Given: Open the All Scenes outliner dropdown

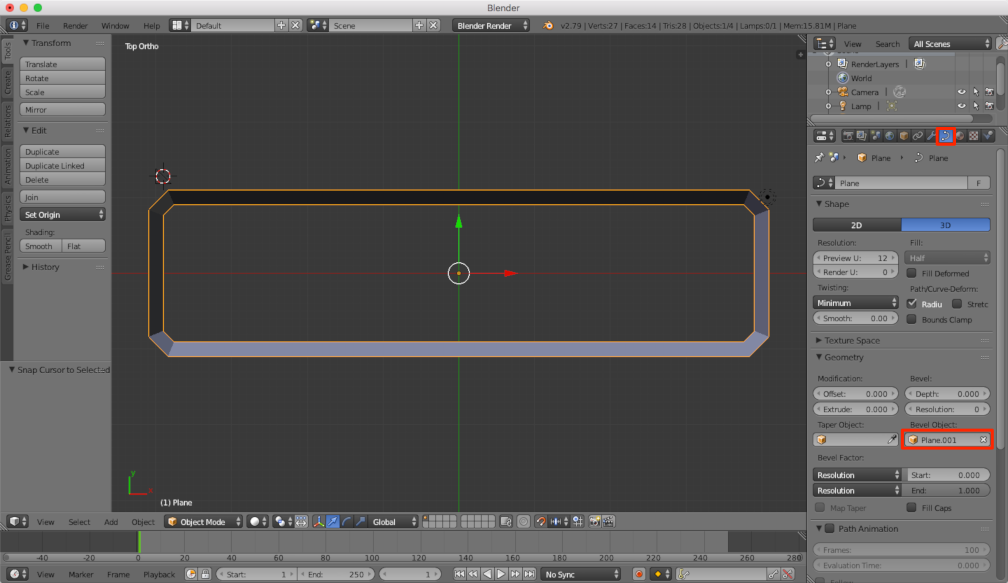Looking at the screenshot, I should point(950,44).
